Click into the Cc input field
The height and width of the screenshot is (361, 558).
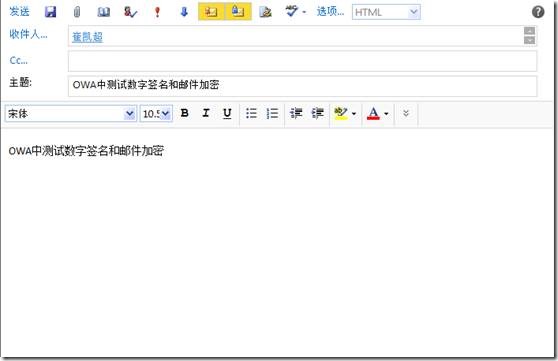coord(302,61)
